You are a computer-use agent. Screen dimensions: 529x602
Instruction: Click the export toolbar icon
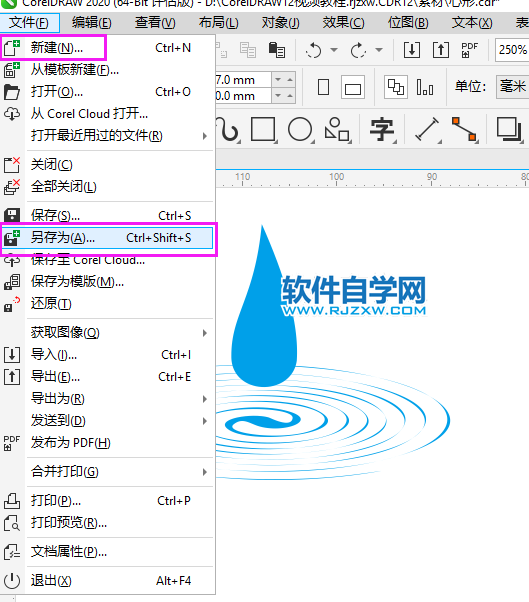coord(441,50)
